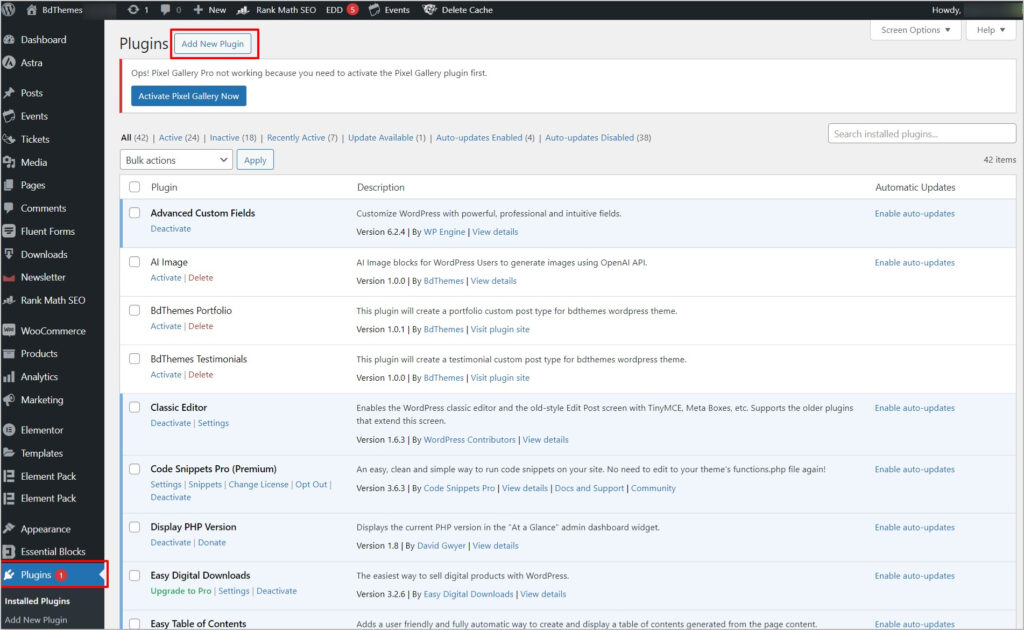Viewport: 1024px width, 630px height.
Task: Click the Fluent Forms icon in sidebar
Action: pyautogui.click(x=9, y=231)
